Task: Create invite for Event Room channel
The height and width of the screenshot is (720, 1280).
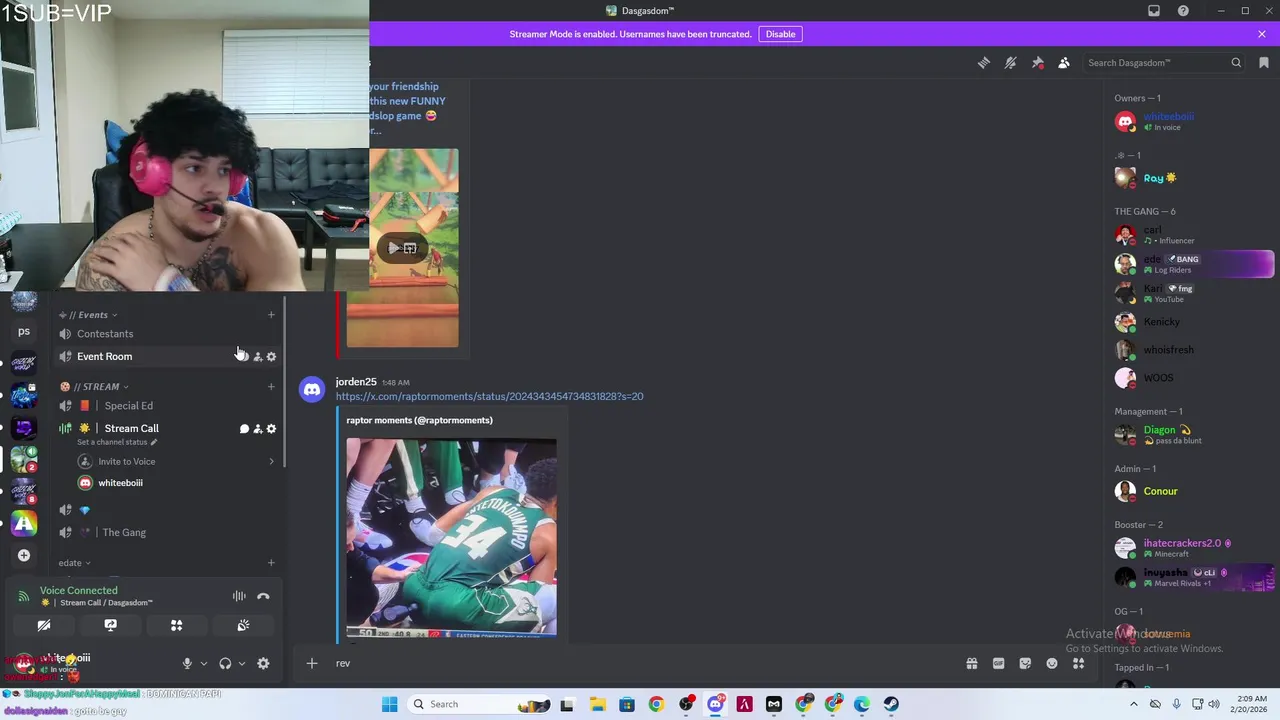Action: [257, 357]
